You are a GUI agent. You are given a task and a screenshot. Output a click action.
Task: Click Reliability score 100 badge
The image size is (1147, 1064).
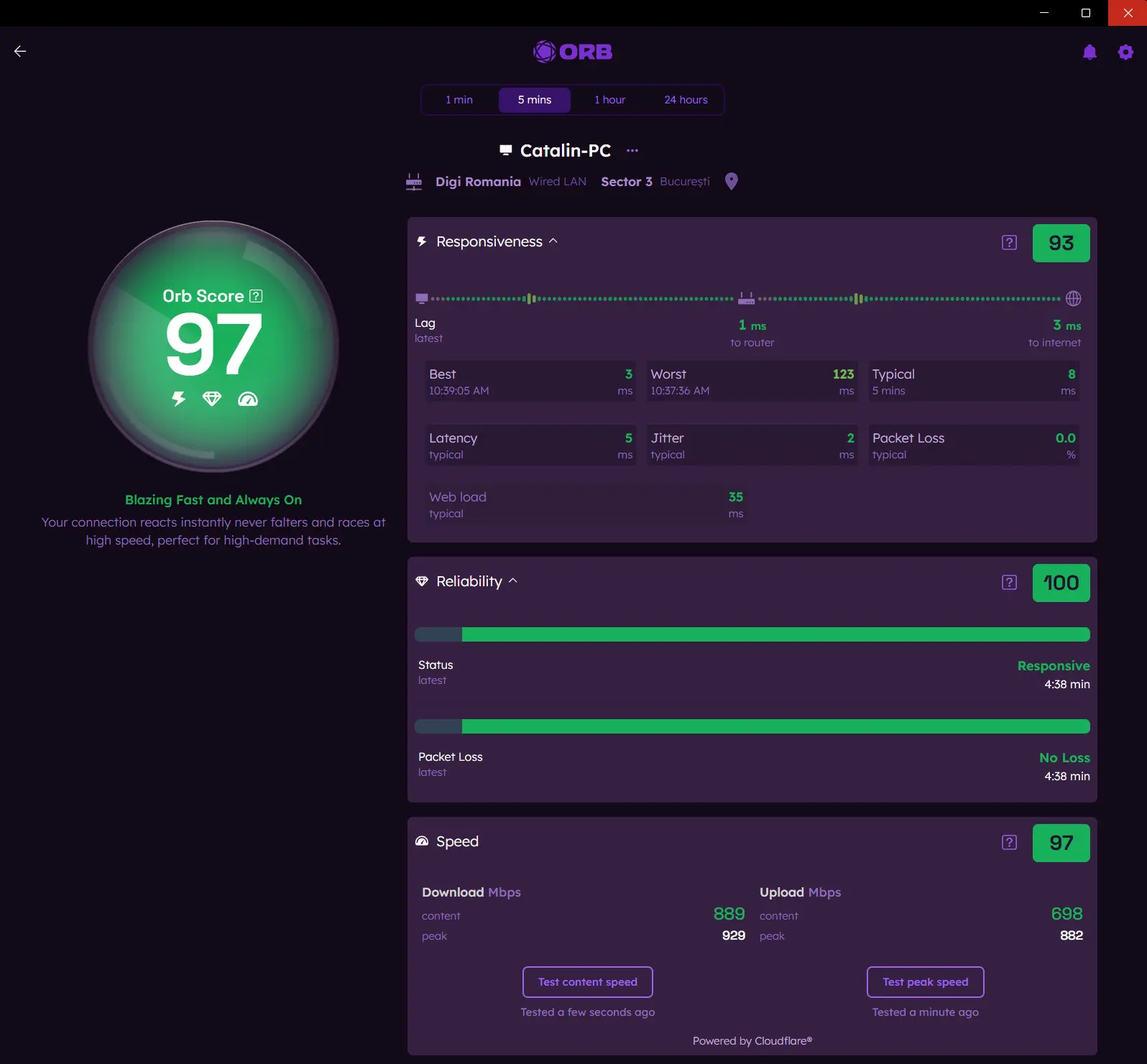pos(1061,583)
